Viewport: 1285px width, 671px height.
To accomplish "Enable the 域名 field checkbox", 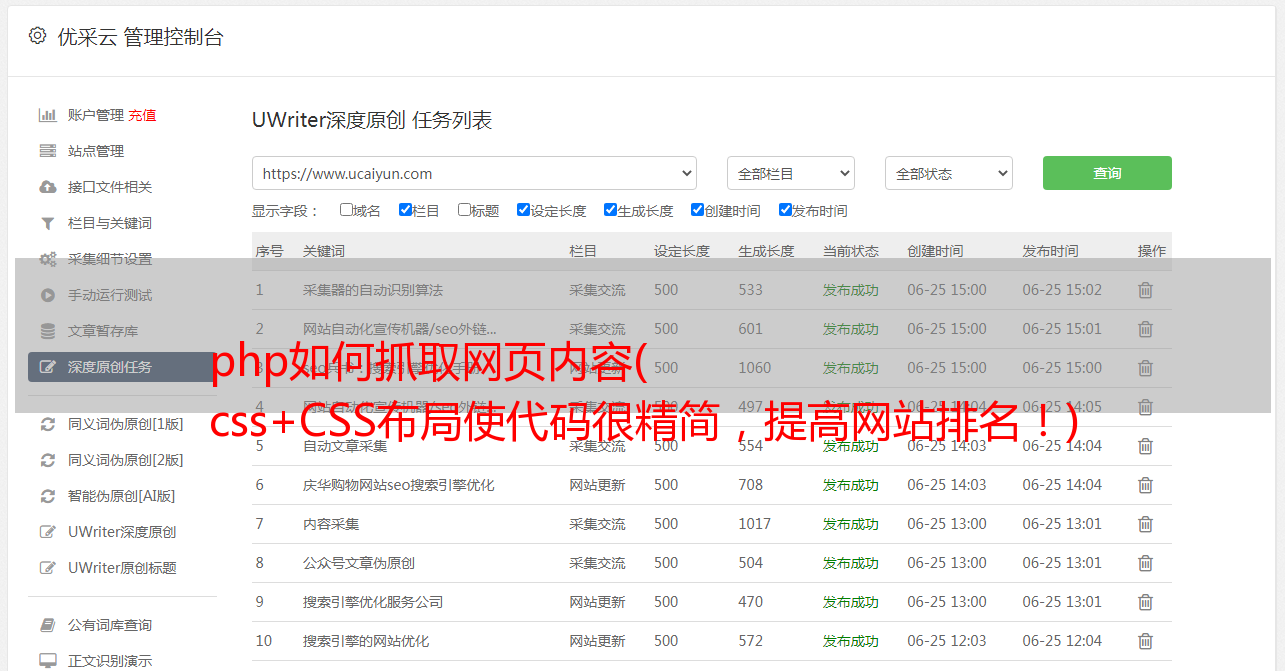I will [x=346, y=210].
